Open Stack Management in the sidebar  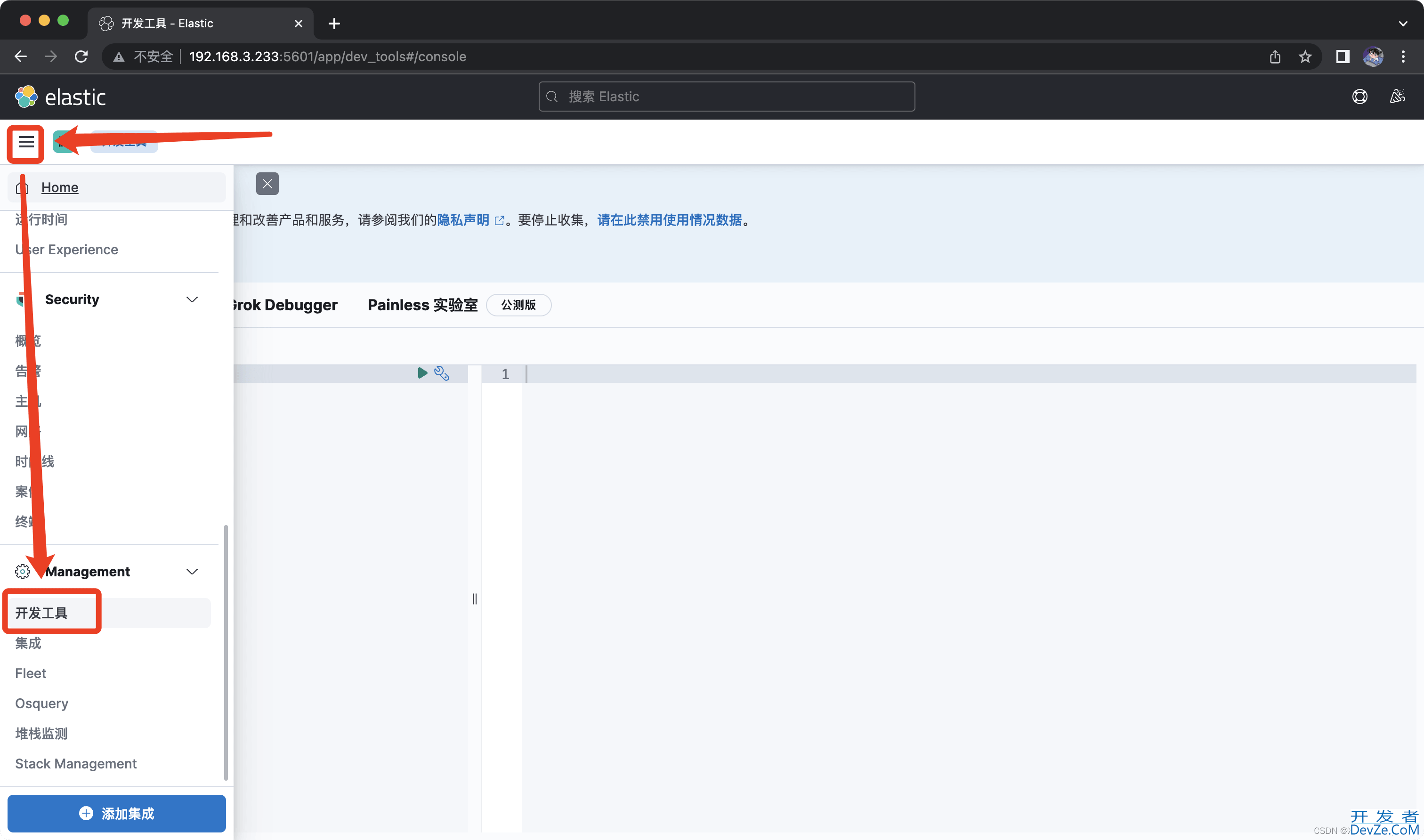click(76, 764)
